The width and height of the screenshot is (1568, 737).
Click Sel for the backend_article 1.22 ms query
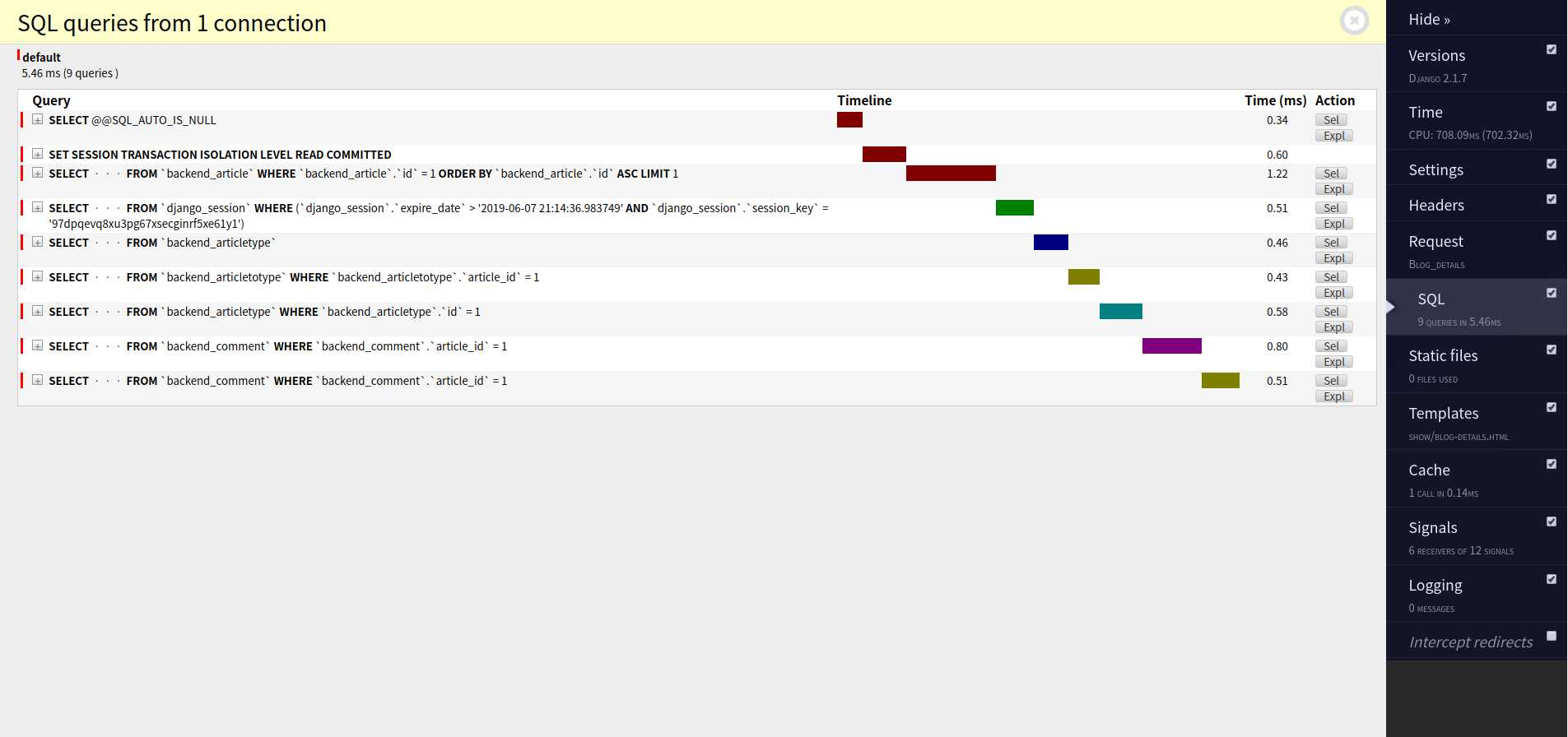[1331, 174]
